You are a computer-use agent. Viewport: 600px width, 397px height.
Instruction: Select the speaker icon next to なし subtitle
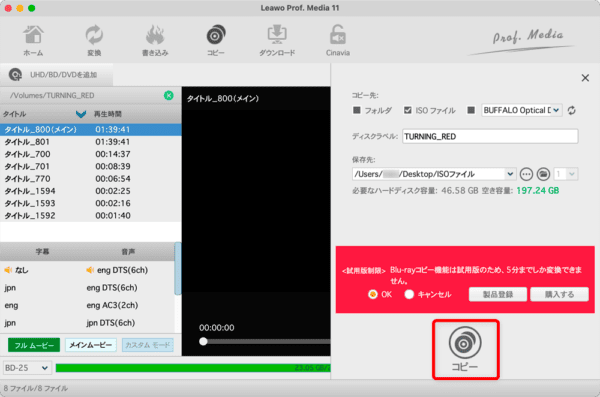click(8, 270)
